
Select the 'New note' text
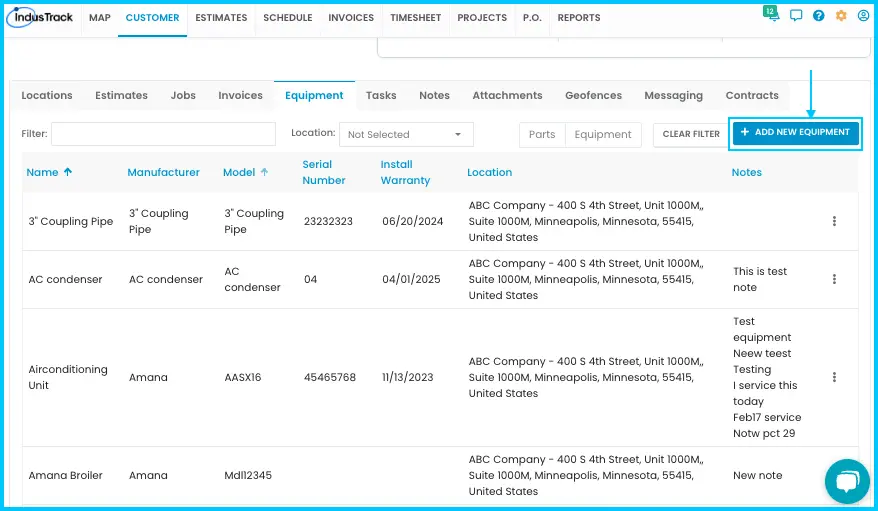click(758, 475)
